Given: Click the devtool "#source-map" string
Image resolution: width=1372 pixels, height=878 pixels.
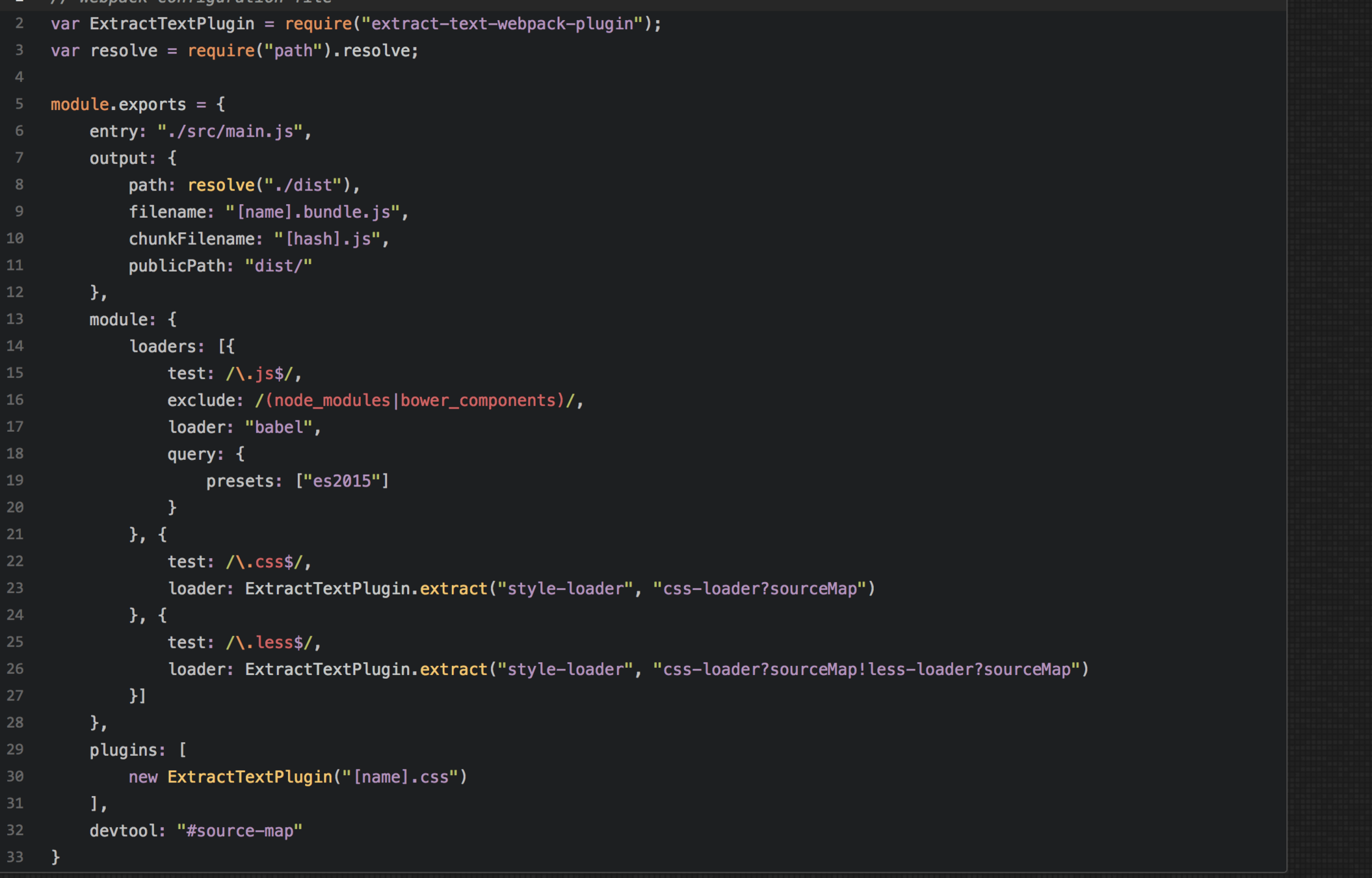Looking at the screenshot, I should pyautogui.click(x=239, y=831).
